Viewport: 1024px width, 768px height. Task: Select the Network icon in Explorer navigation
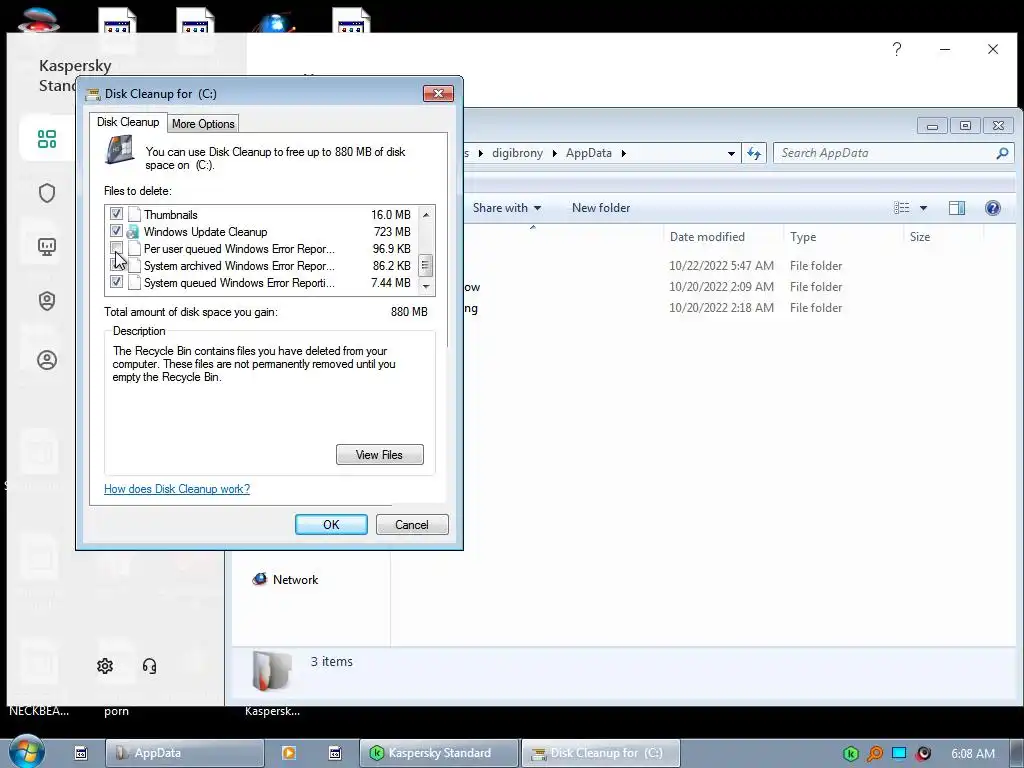pos(259,579)
